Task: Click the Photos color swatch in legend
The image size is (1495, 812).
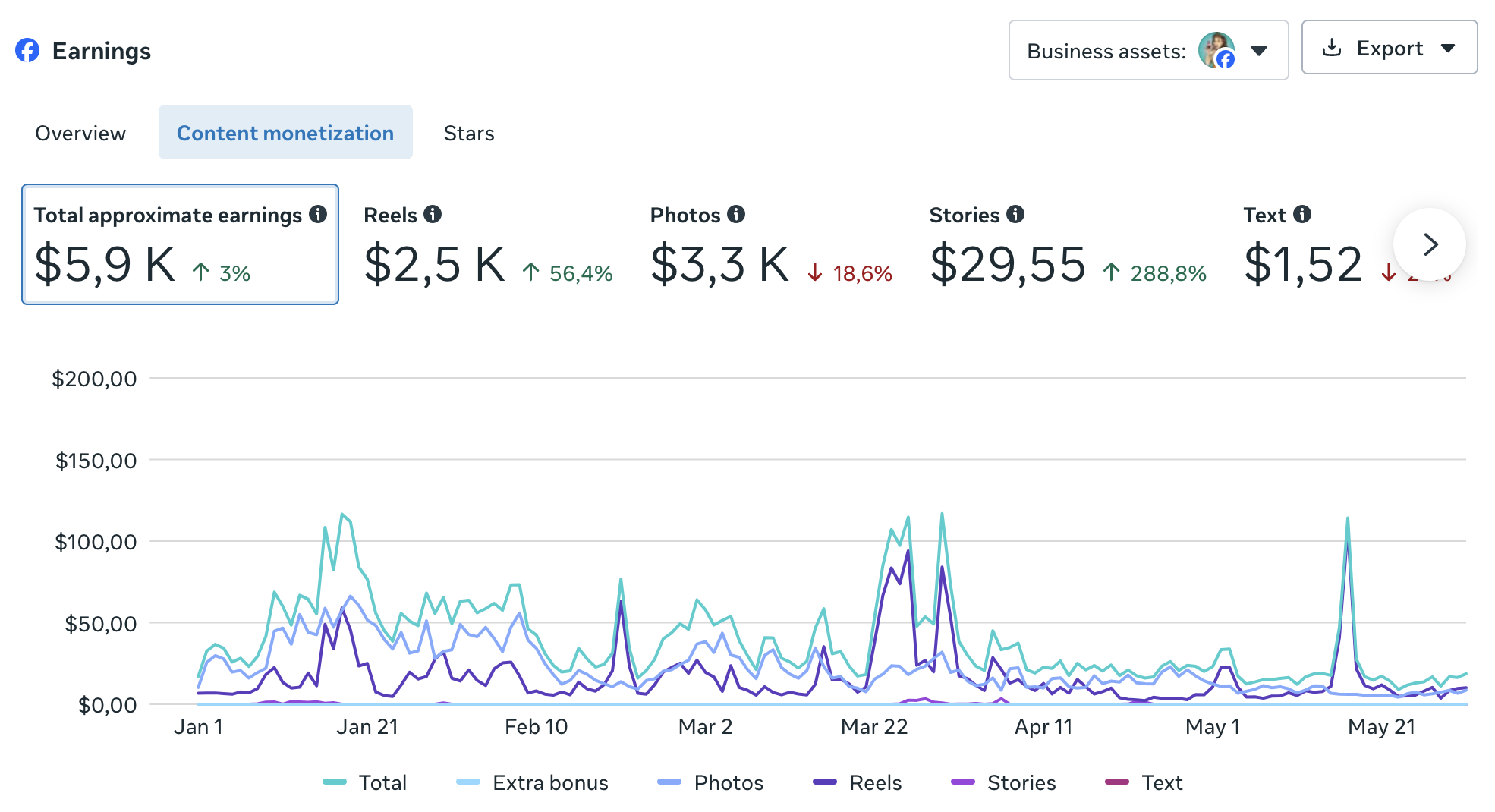Action: click(669, 782)
